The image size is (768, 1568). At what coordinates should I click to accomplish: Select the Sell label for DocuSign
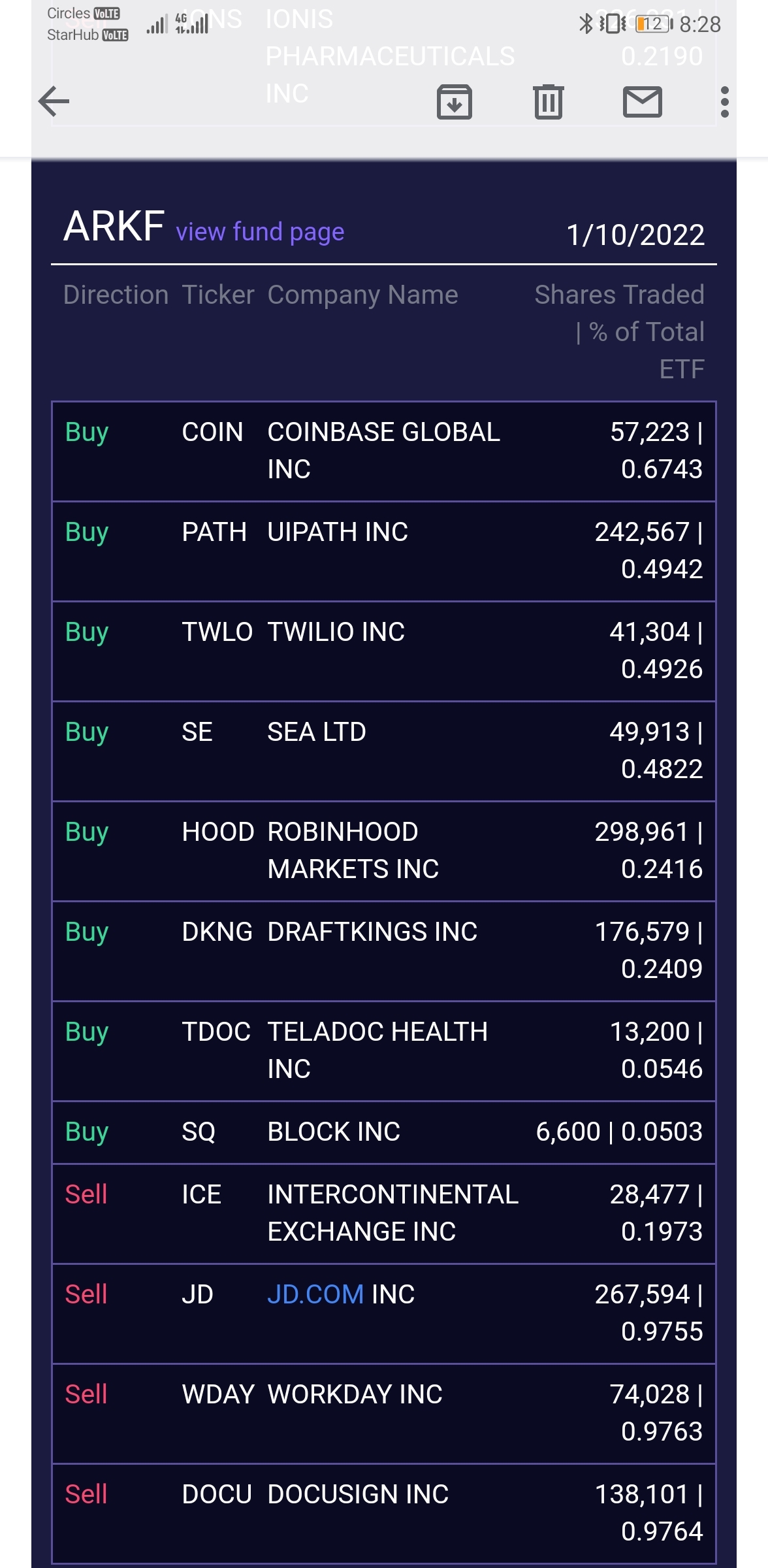[86, 1494]
